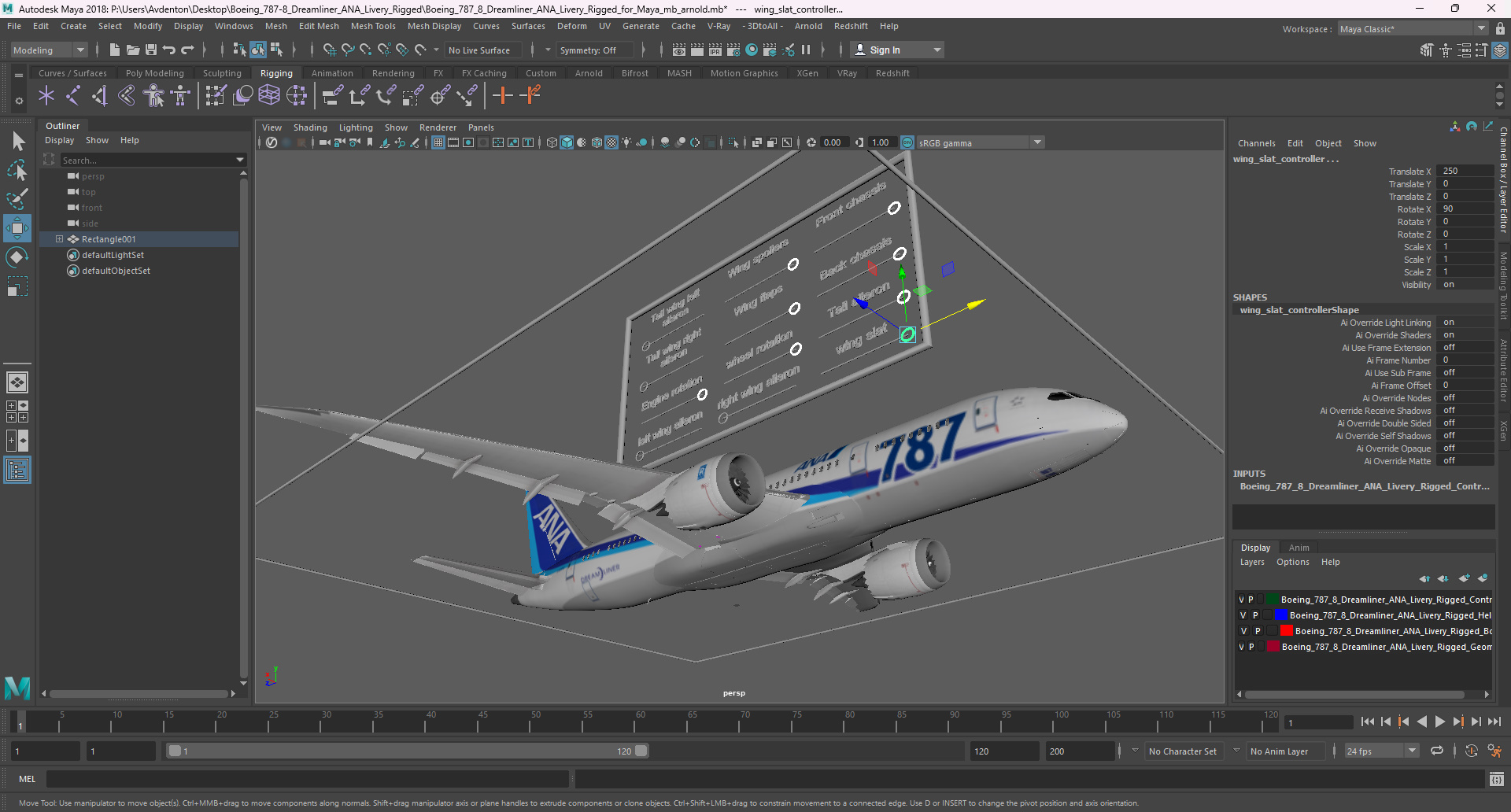Expand the Rectangle001 node in Outliner
The image size is (1511, 812).
[x=59, y=239]
